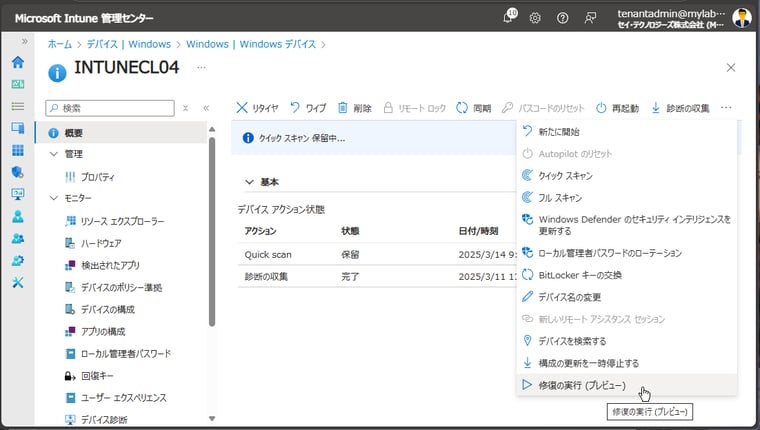Collapse sidebar menu with double chevron

click(x=206, y=108)
